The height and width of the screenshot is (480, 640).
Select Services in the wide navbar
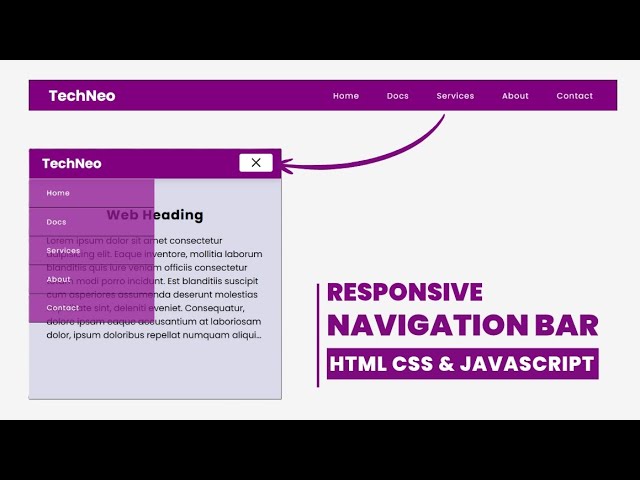(x=455, y=96)
